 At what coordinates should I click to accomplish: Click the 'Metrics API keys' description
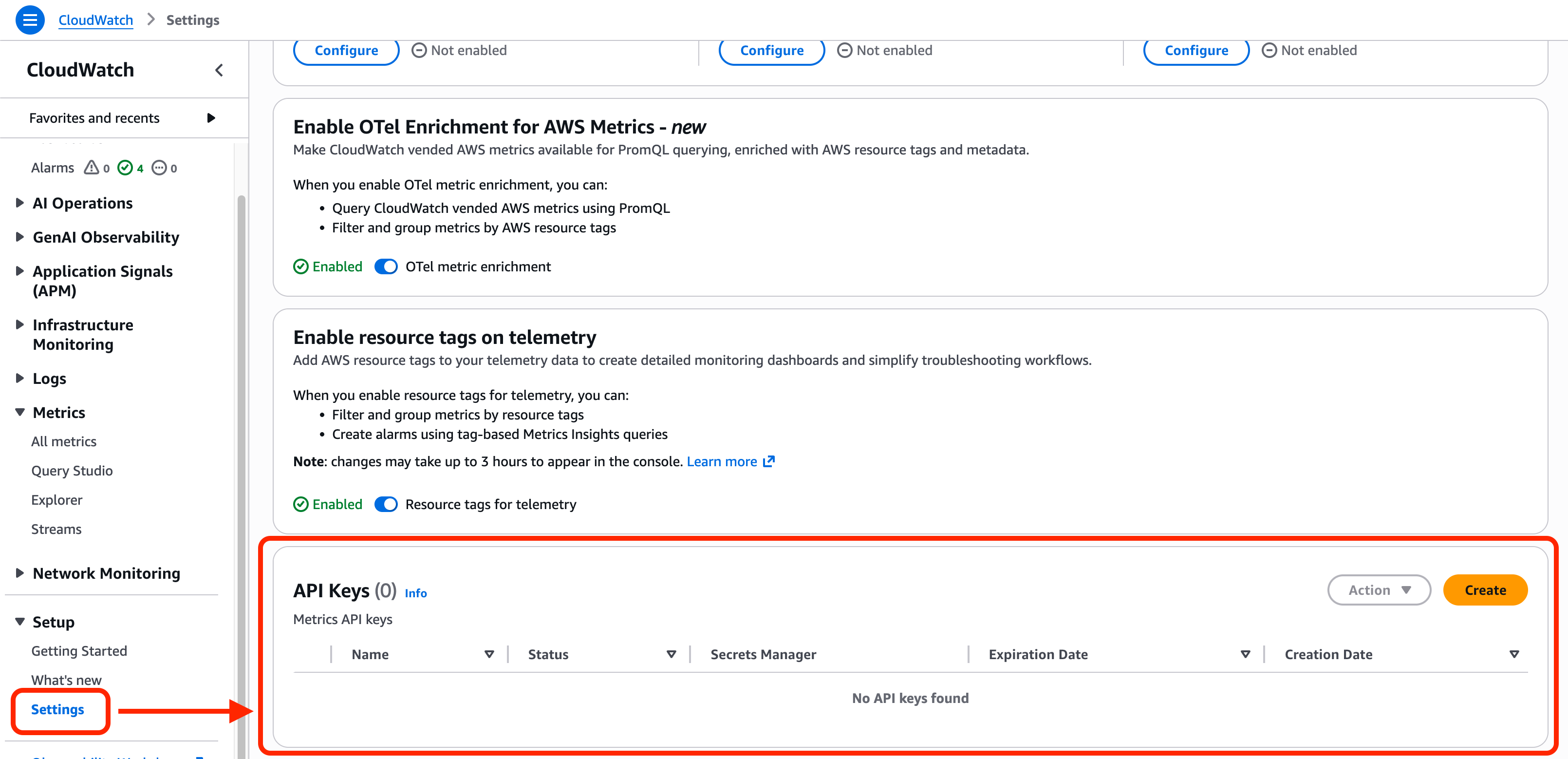343,619
